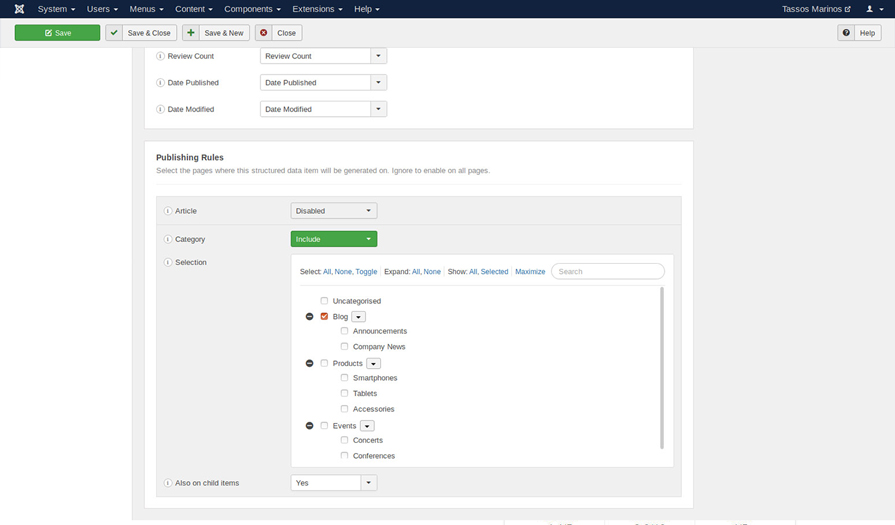Open the user account icon menu
The image size is (895, 525).
click(x=873, y=9)
